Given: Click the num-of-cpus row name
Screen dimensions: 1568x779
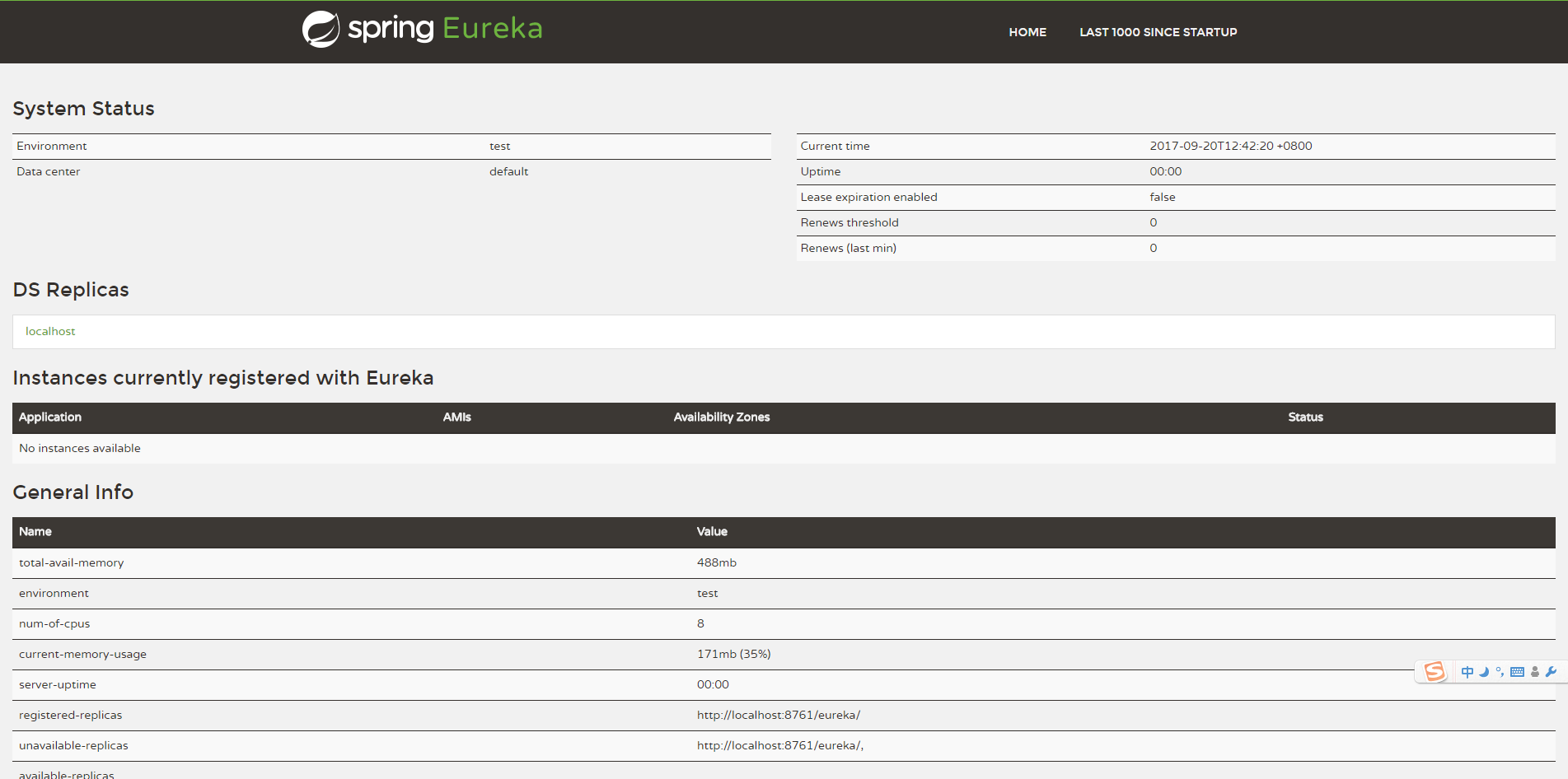Looking at the screenshot, I should (x=54, y=623).
